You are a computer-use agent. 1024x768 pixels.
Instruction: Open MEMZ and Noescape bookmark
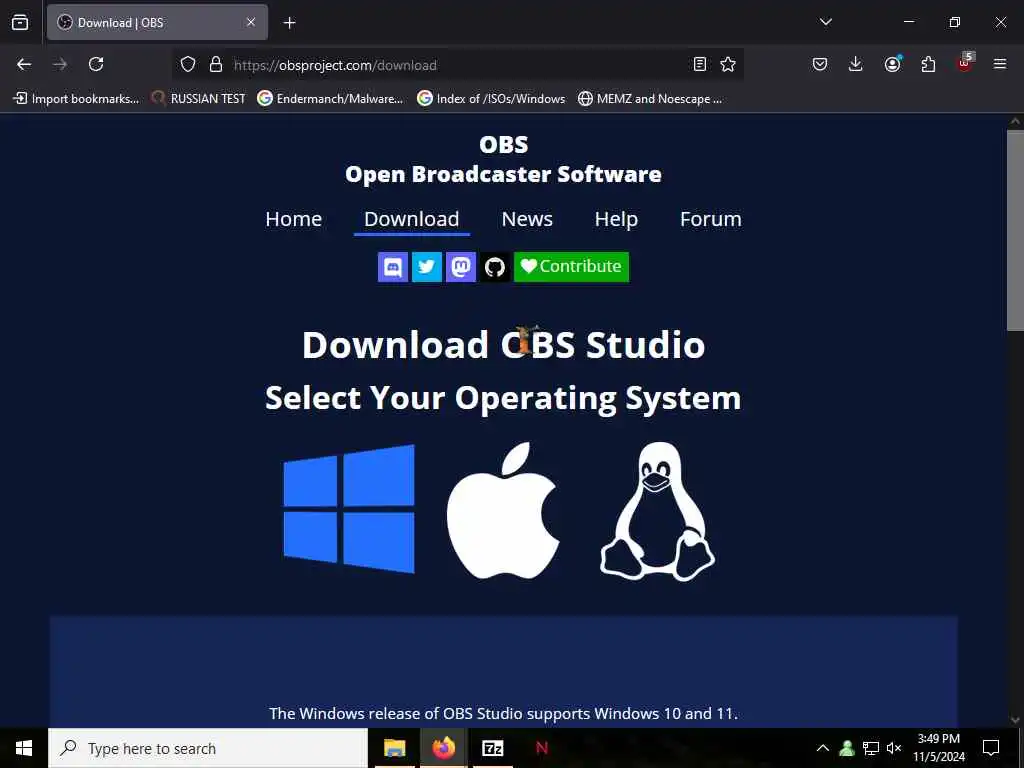pyautogui.click(x=650, y=99)
